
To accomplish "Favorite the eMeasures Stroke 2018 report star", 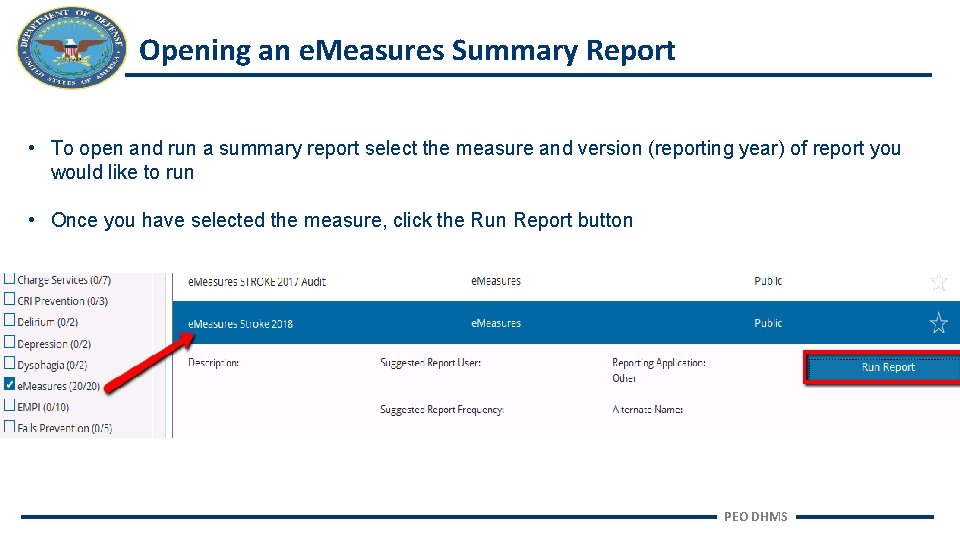I will point(939,323).
